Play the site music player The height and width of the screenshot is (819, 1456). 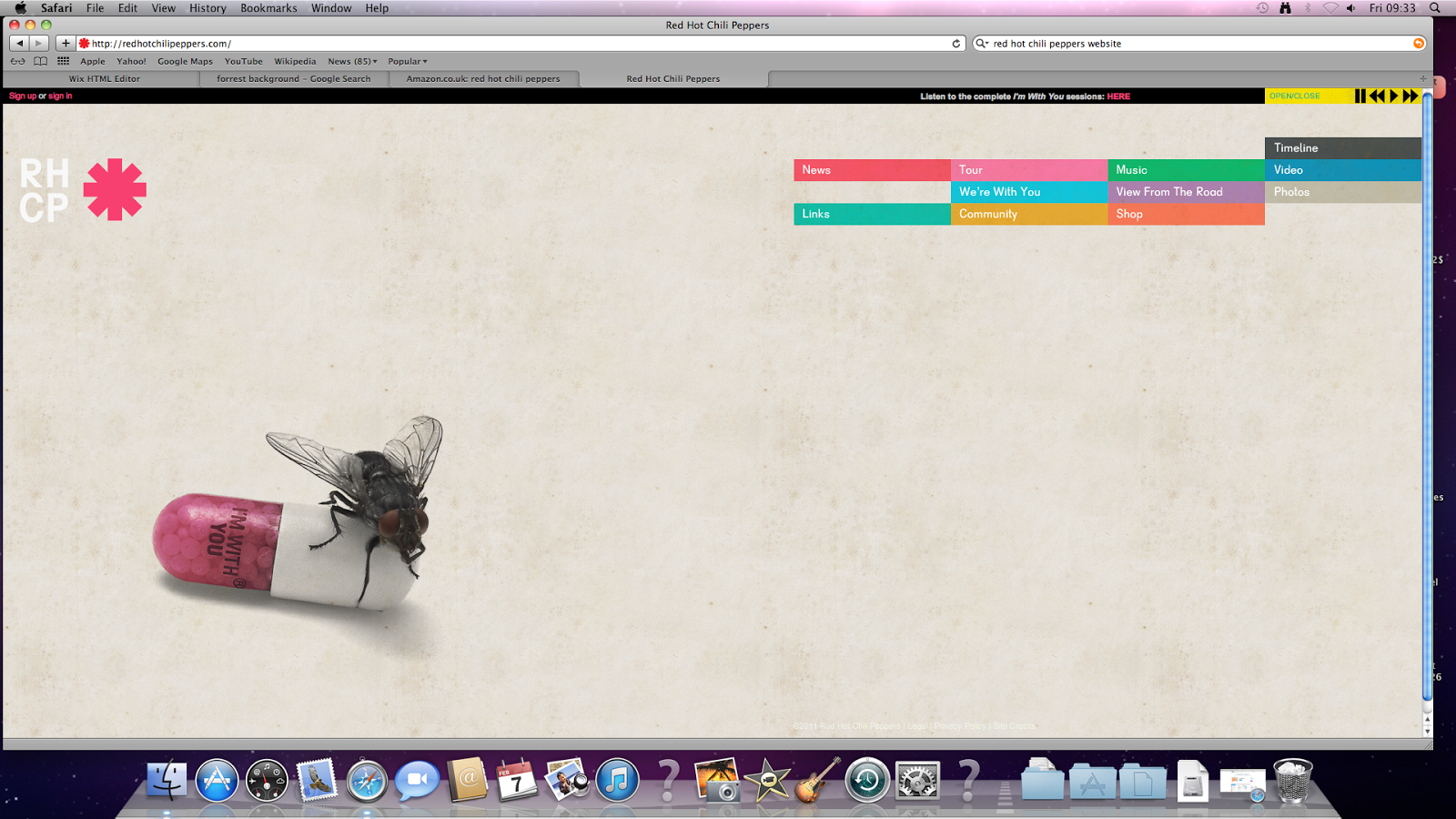1393,96
